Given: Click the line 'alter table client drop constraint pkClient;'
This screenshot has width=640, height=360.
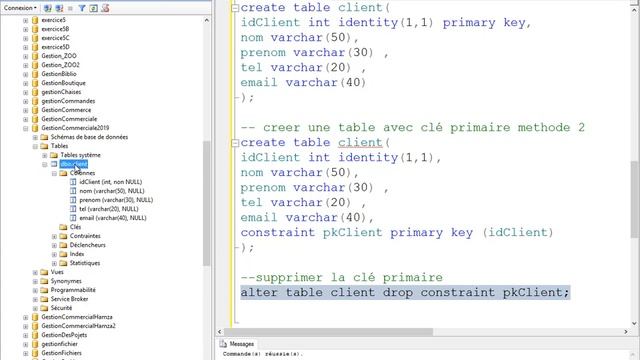Looking at the screenshot, I should point(404,293).
